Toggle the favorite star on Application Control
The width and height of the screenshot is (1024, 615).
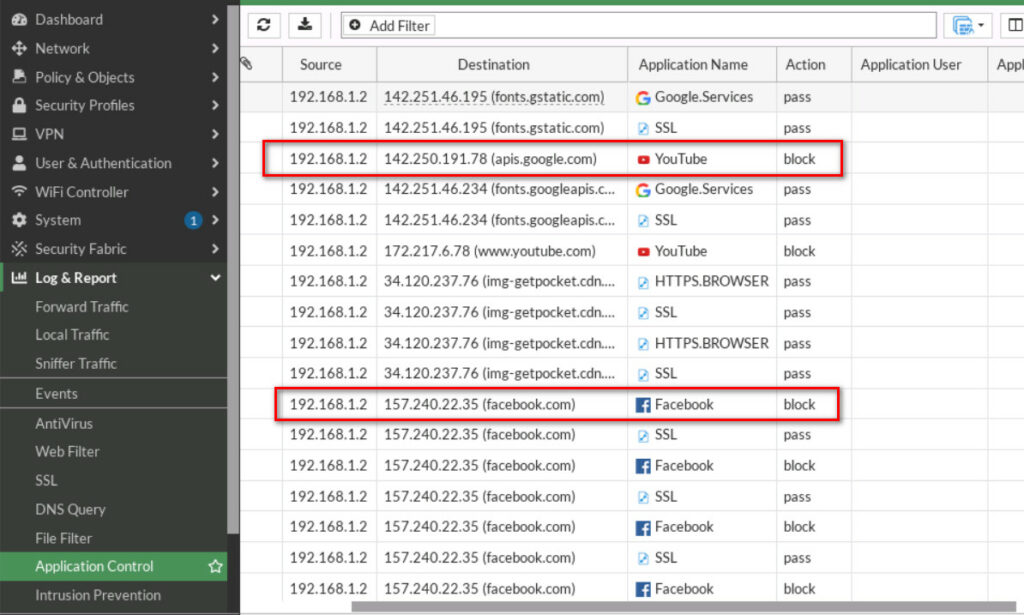coord(215,566)
